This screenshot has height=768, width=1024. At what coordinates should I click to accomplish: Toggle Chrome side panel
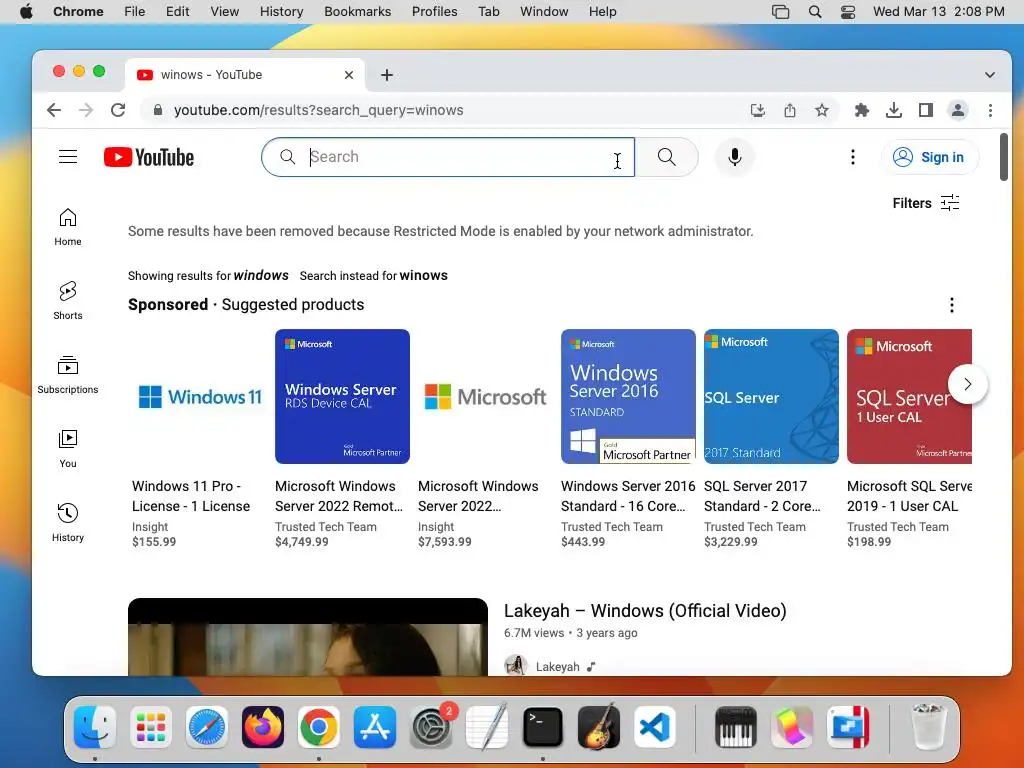[x=926, y=110]
